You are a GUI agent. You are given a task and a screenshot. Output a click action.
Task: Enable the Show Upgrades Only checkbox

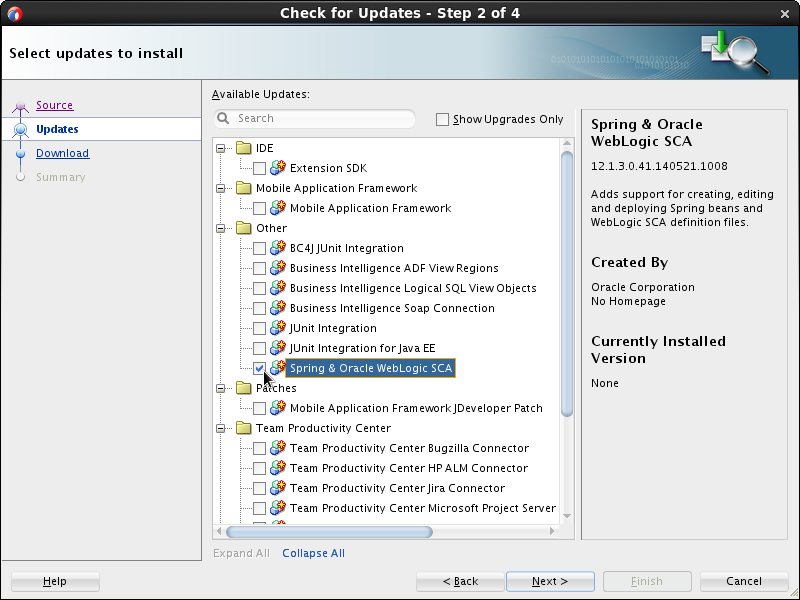[442, 119]
